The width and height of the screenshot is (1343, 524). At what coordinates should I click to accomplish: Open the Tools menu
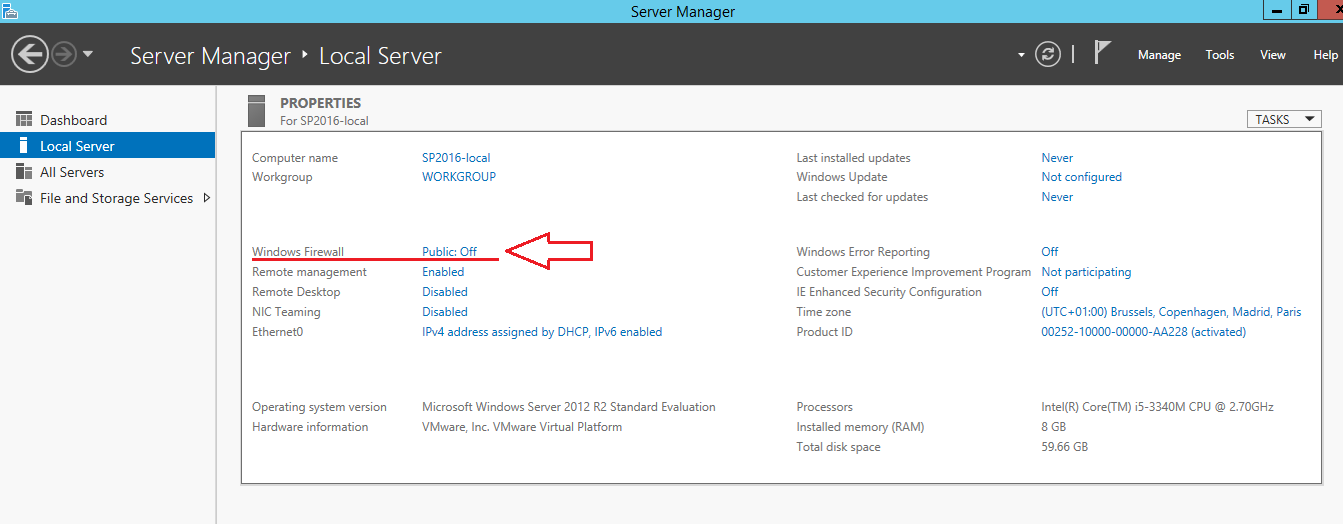[1220, 55]
